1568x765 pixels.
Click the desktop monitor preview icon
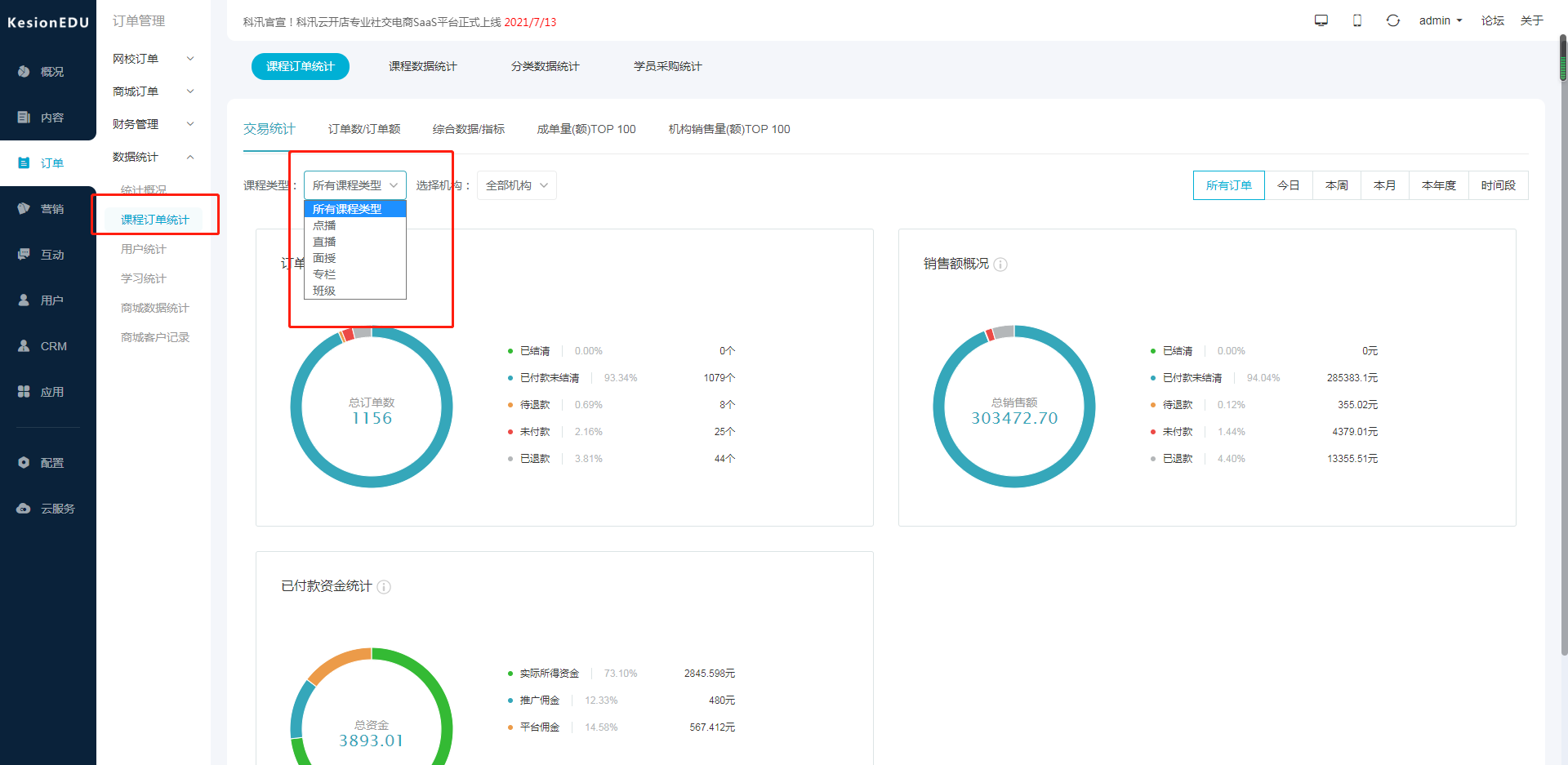click(1321, 20)
